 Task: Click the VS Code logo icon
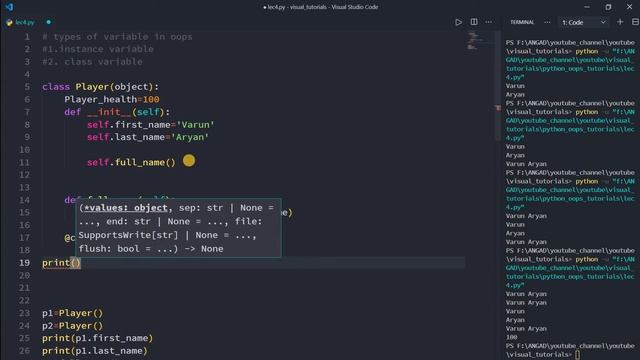pos(9,7)
